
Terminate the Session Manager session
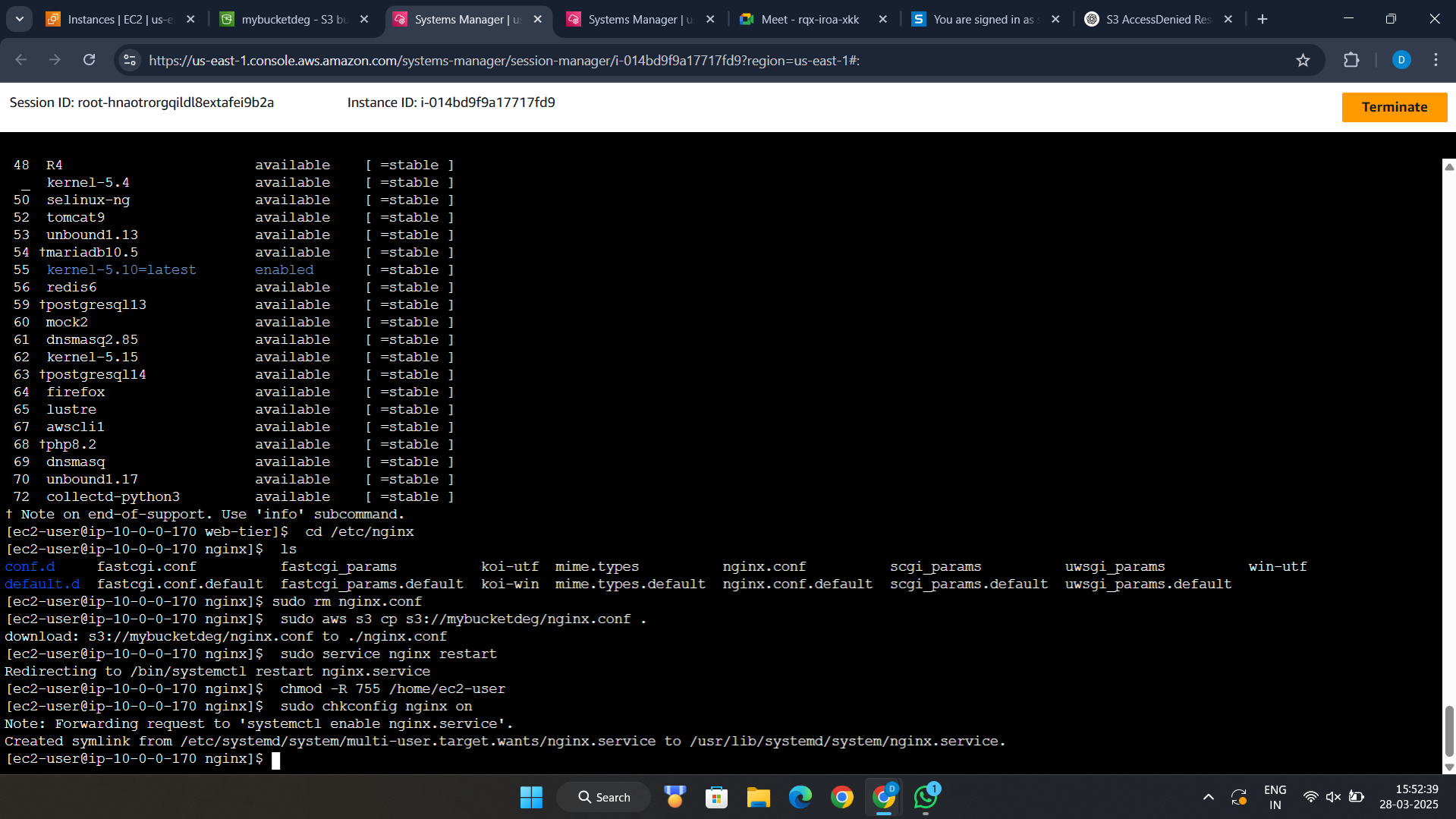click(x=1394, y=107)
